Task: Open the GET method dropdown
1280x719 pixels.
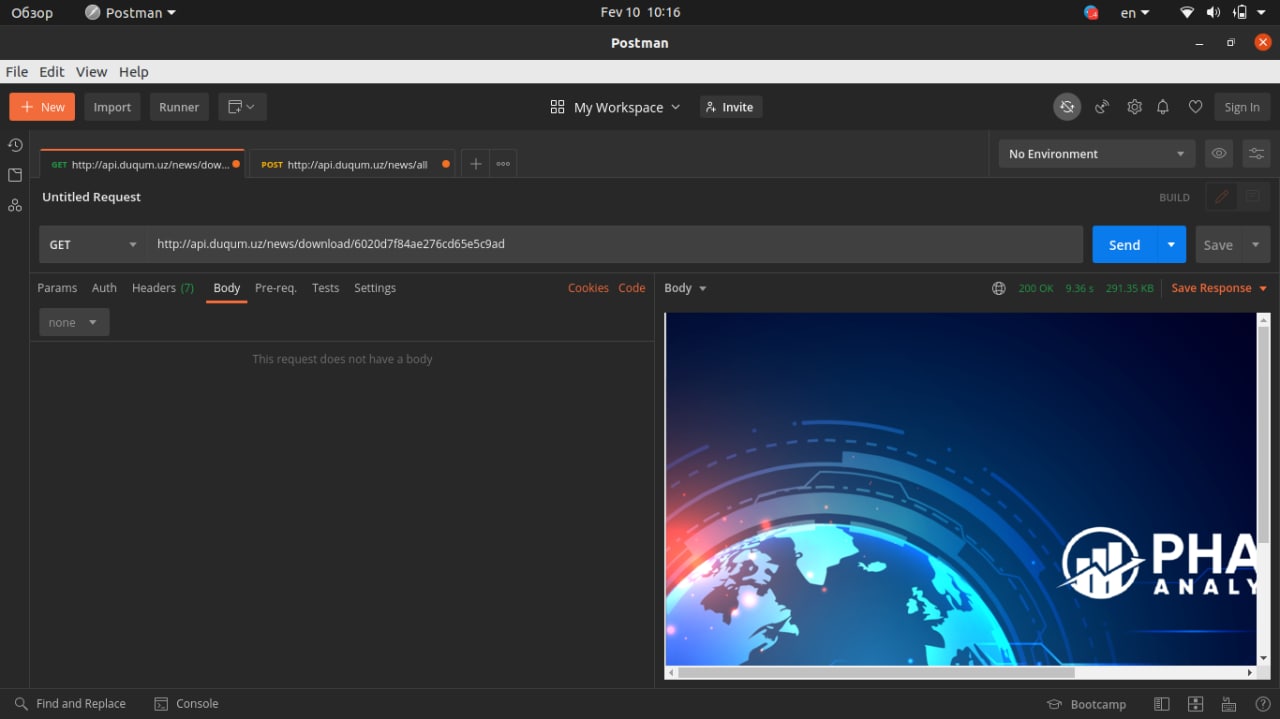Action: click(93, 244)
